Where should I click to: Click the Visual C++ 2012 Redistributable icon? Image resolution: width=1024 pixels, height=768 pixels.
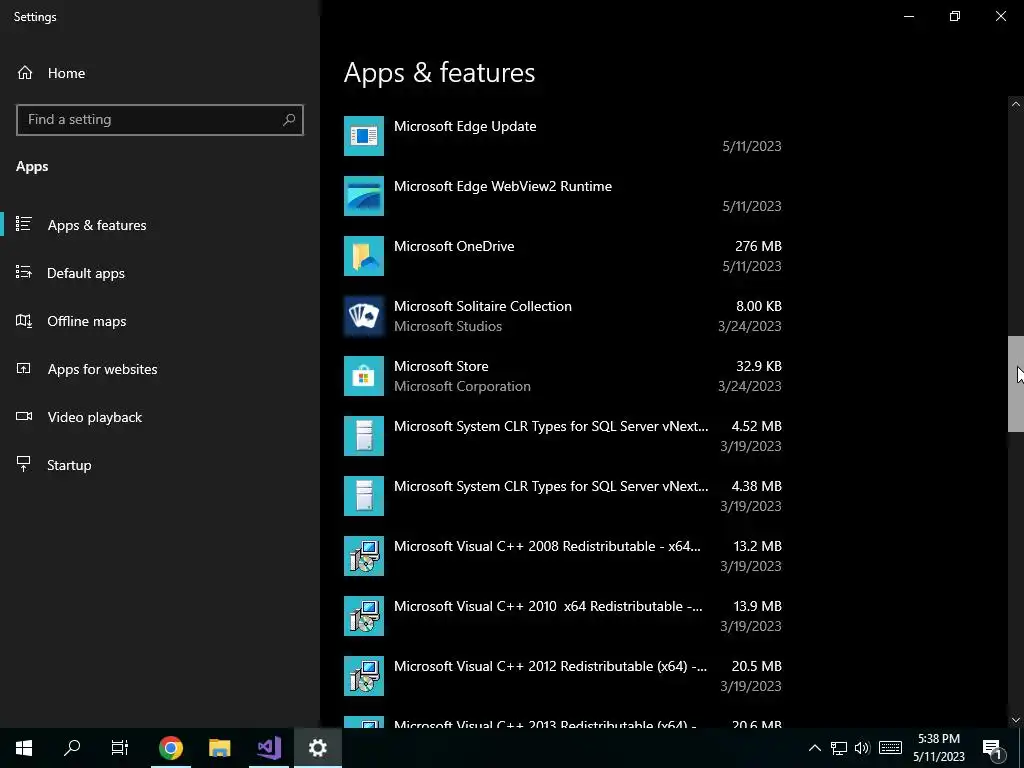point(364,677)
